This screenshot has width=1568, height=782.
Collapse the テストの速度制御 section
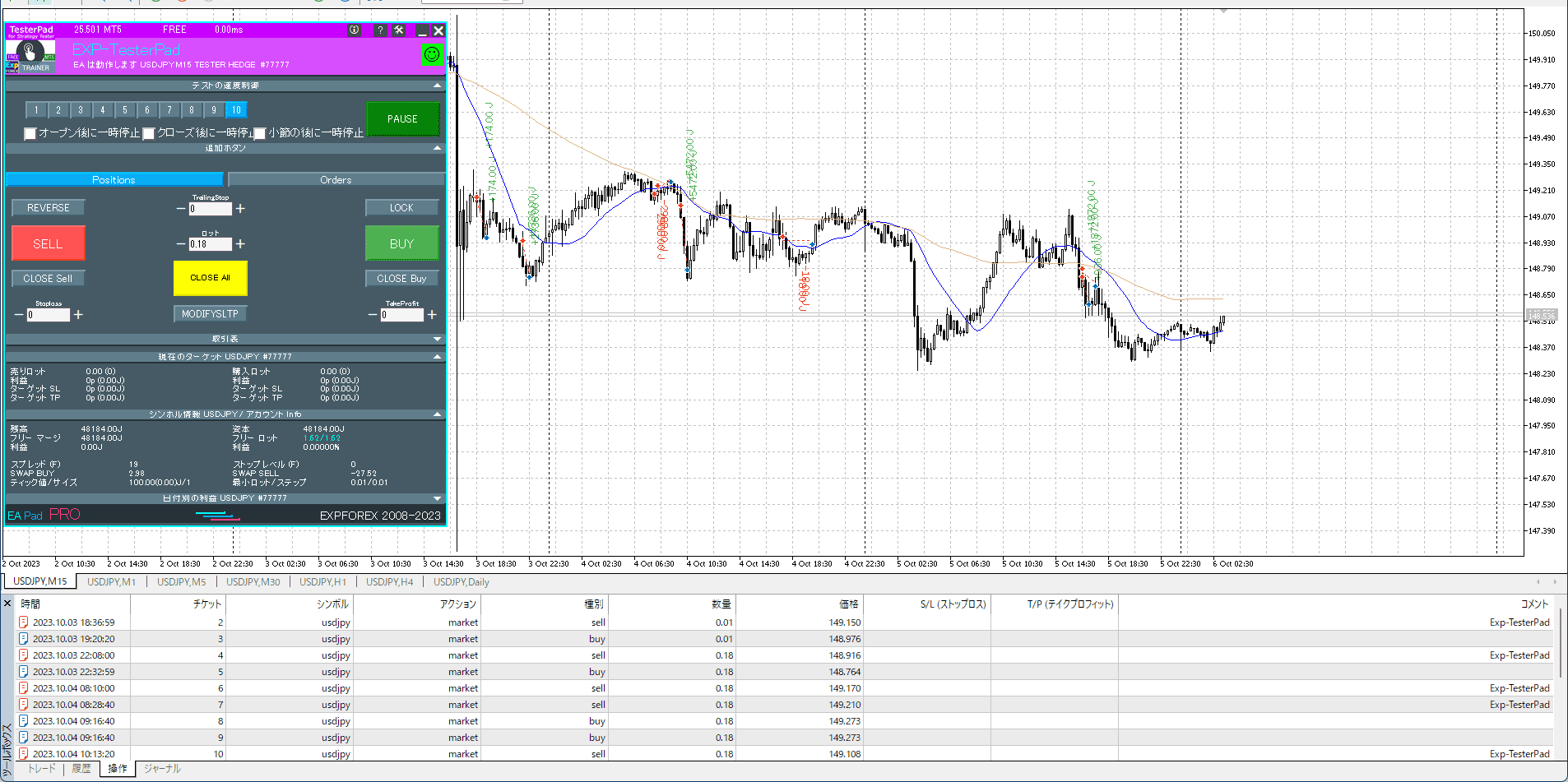point(437,86)
